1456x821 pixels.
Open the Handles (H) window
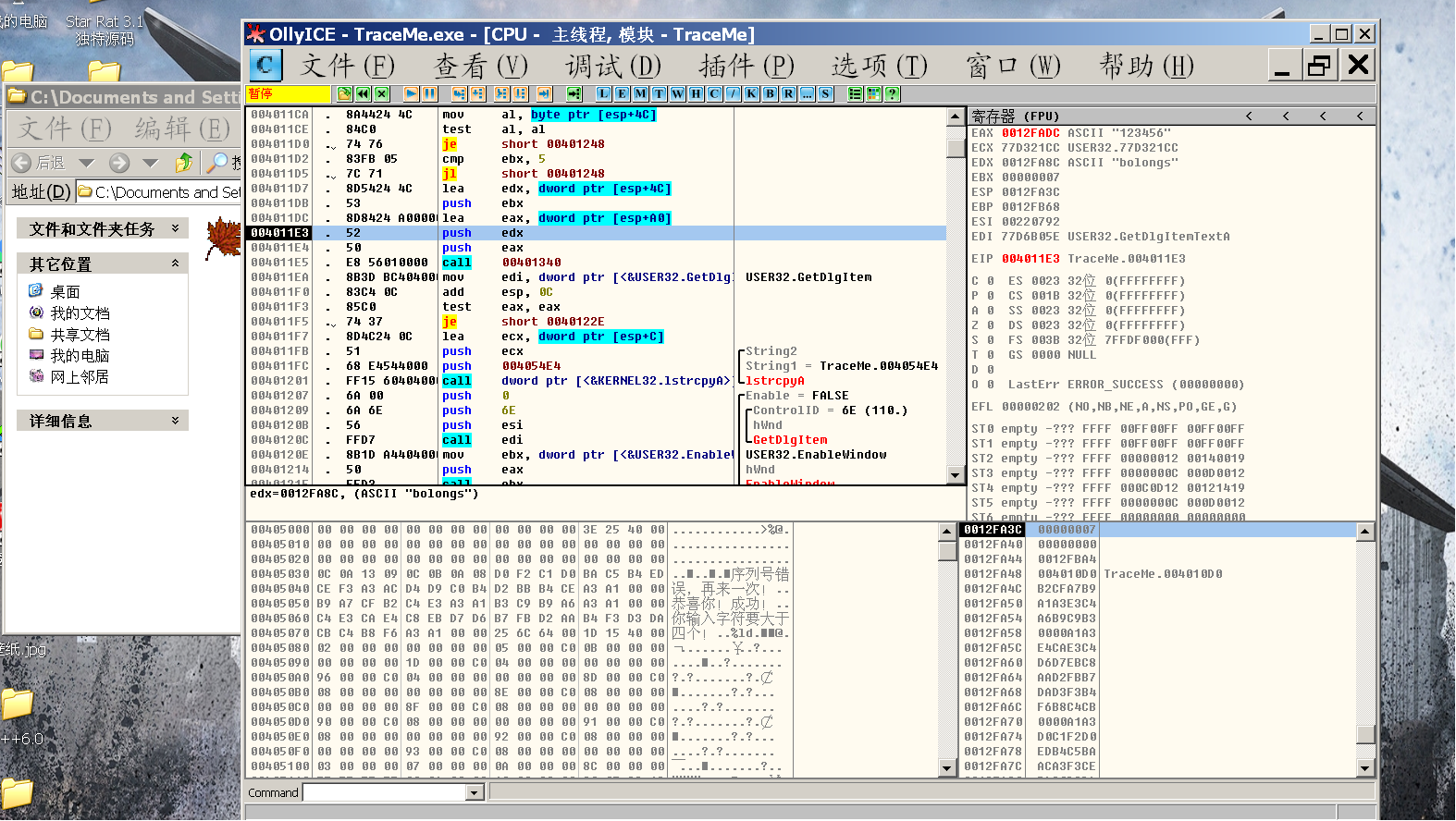coord(696,93)
